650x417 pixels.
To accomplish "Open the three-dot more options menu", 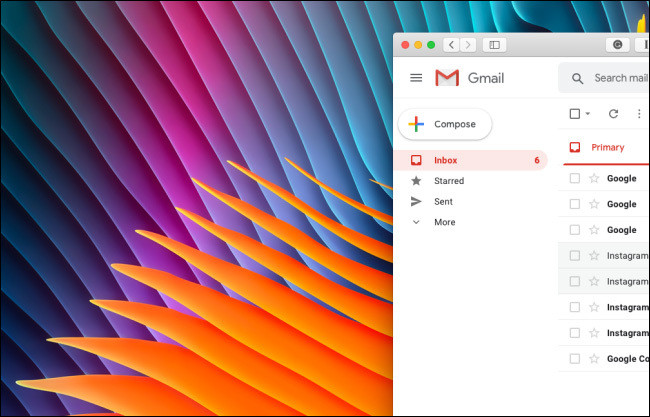I will (x=639, y=114).
